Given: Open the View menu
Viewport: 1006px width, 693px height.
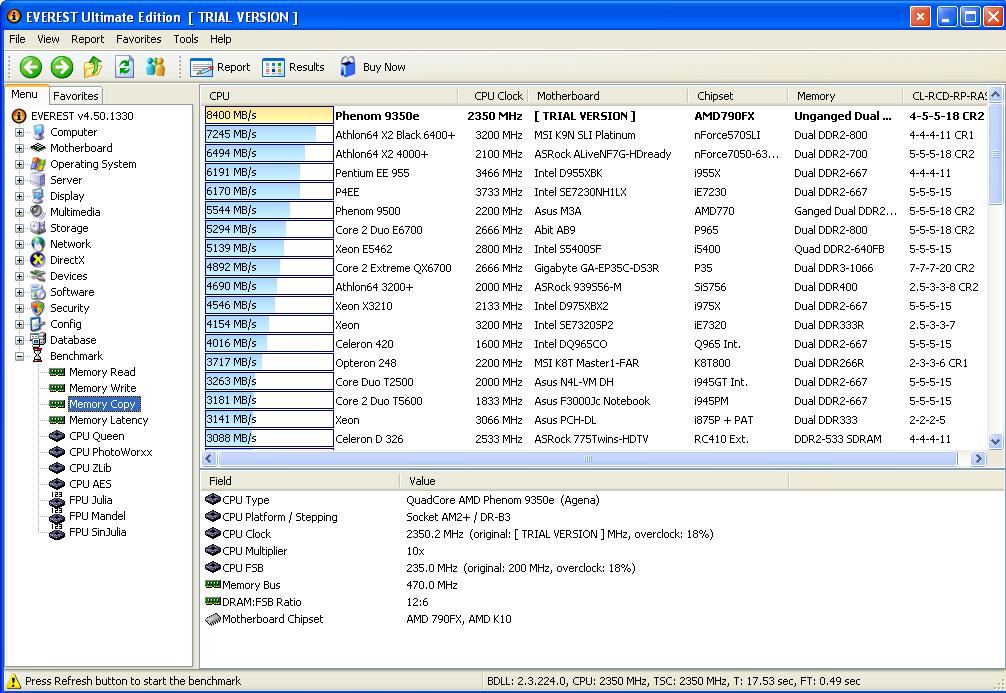Looking at the screenshot, I should pyautogui.click(x=48, y=39).
